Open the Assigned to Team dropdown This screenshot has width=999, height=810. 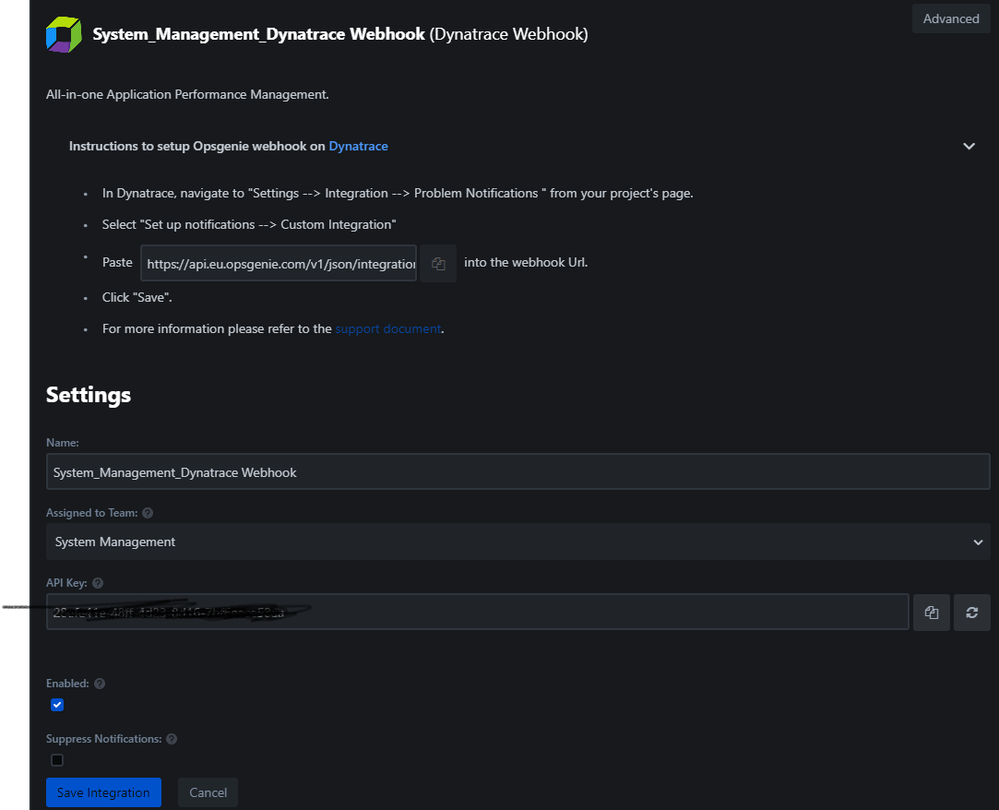518,542
